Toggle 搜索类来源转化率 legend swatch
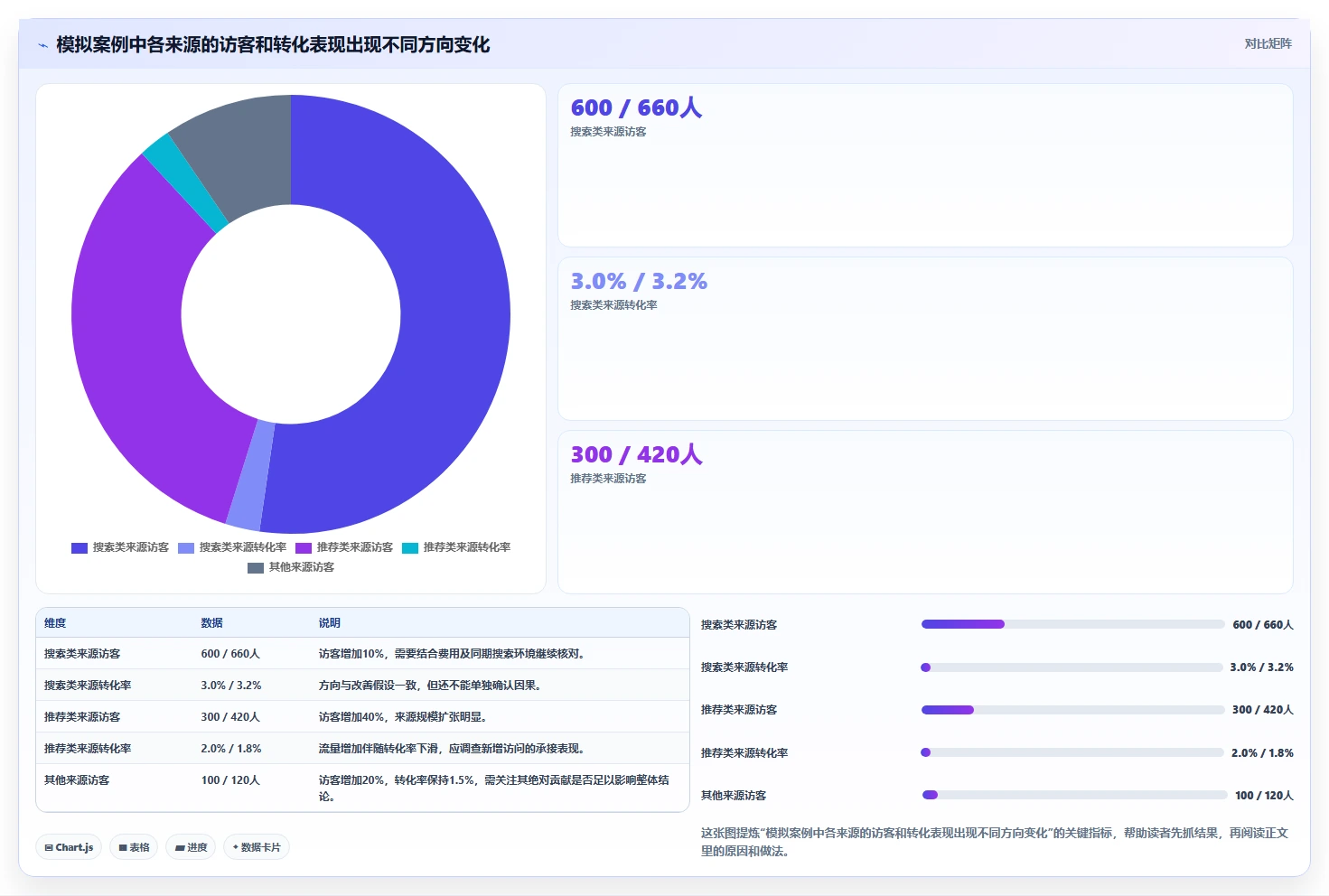Image resolution: width=1329 pixels, height=896 pixels. click(186, 547)
